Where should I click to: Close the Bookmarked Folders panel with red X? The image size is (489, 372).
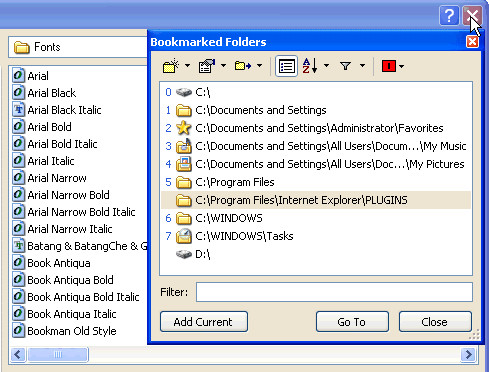(472, 42)
